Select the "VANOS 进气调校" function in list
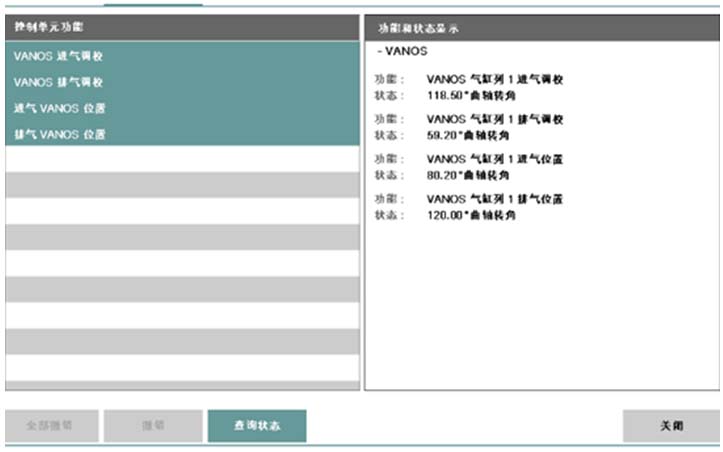This screenshot has width=723, height=452. tap(60, 56)
